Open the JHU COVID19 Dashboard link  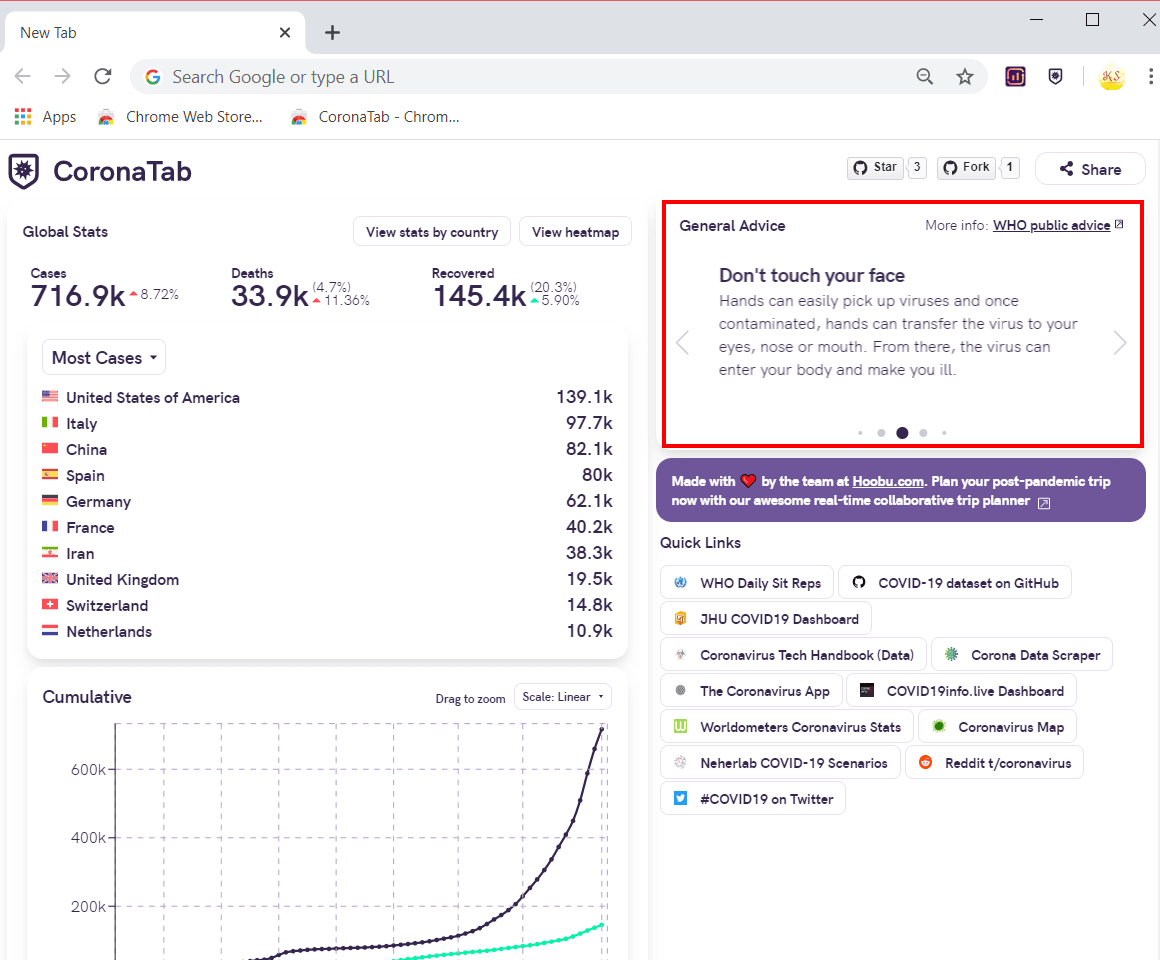pyautogui.click(x=766, y=619)
